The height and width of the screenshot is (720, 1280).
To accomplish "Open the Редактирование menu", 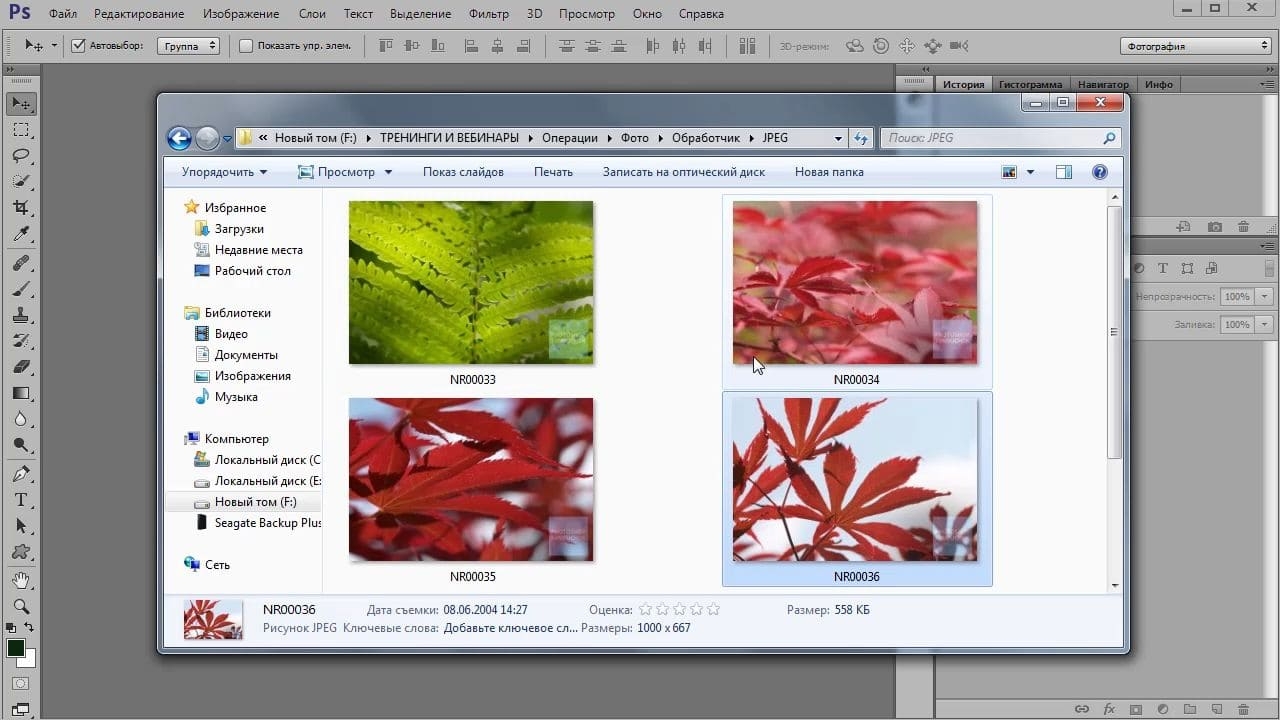I will click(139, 14).
